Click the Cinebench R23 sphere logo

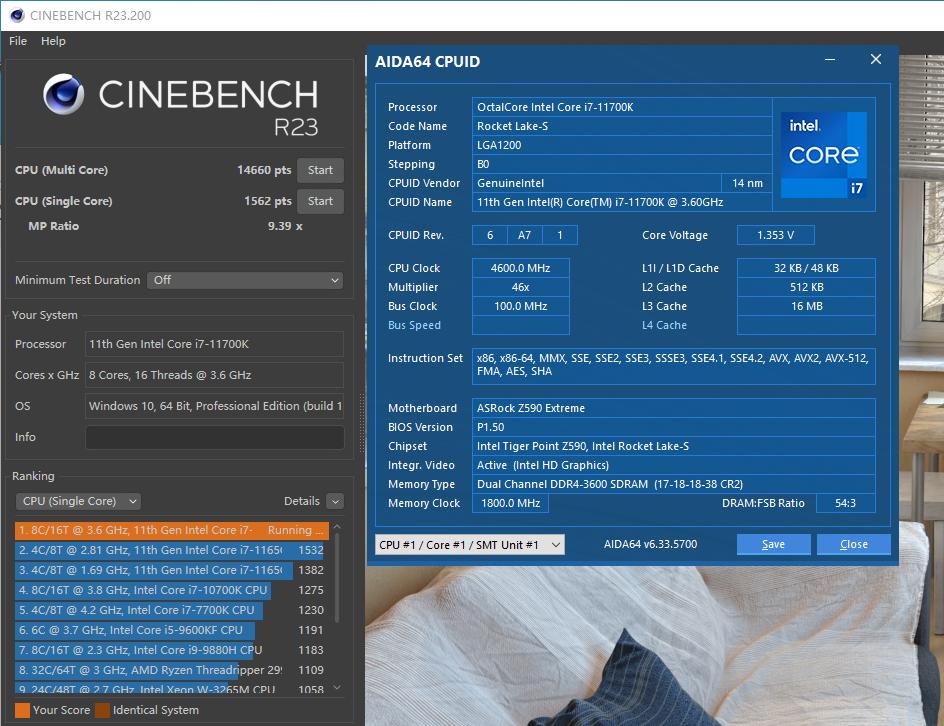click(64, 94)
